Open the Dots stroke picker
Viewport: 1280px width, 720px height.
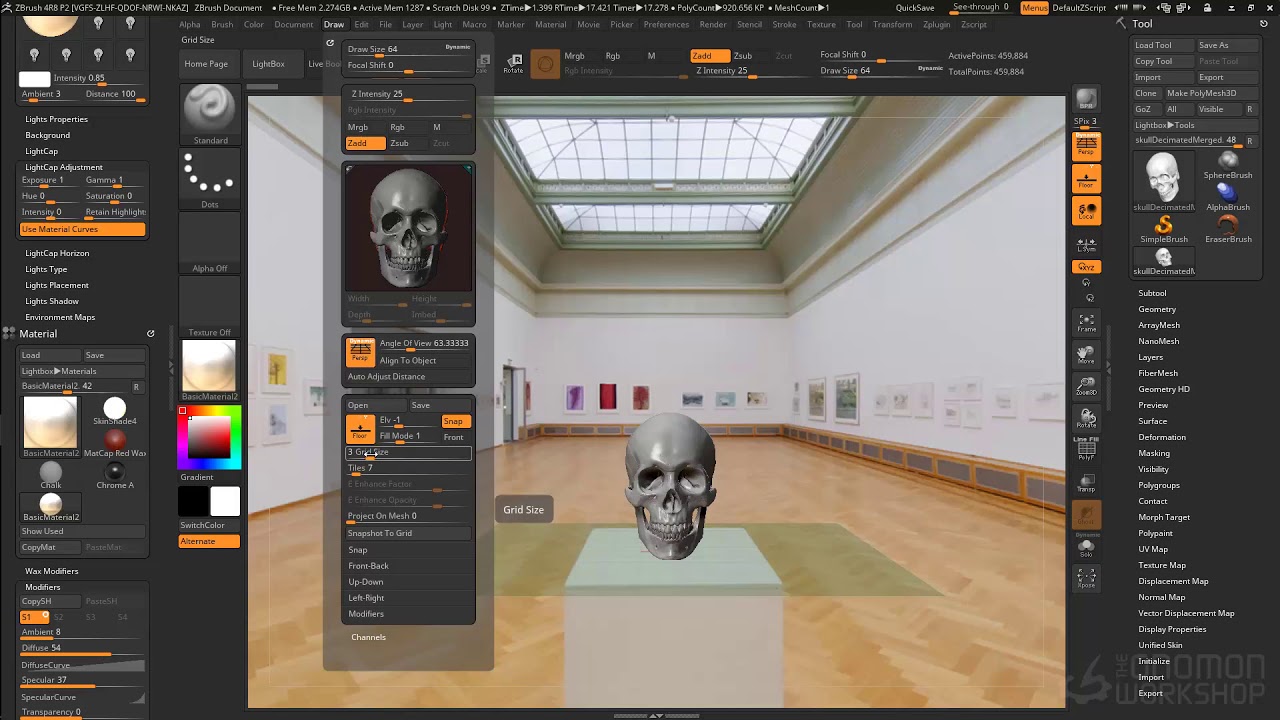(x=210, y=180)
